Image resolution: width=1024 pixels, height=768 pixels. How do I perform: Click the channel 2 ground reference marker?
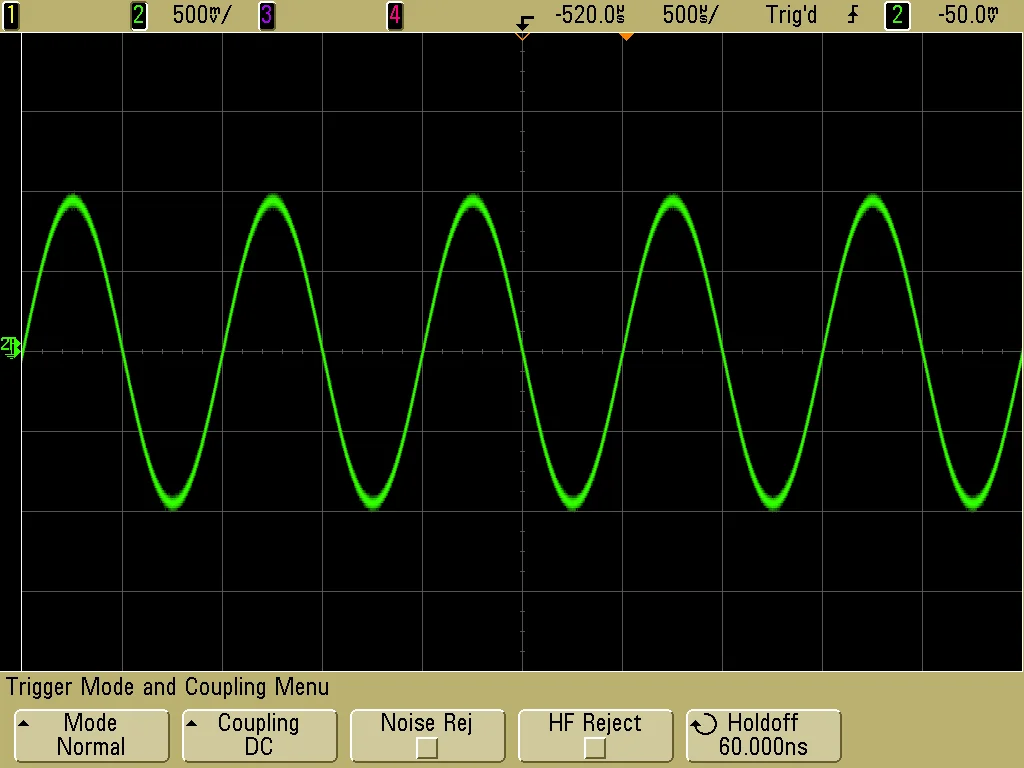tap(12, 347)
